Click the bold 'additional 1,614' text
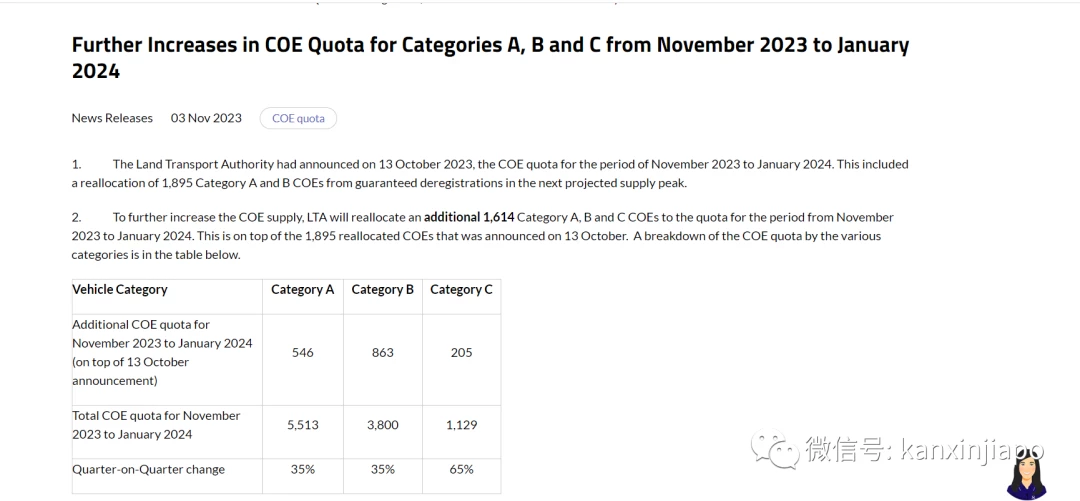 [x=469, y=217]
